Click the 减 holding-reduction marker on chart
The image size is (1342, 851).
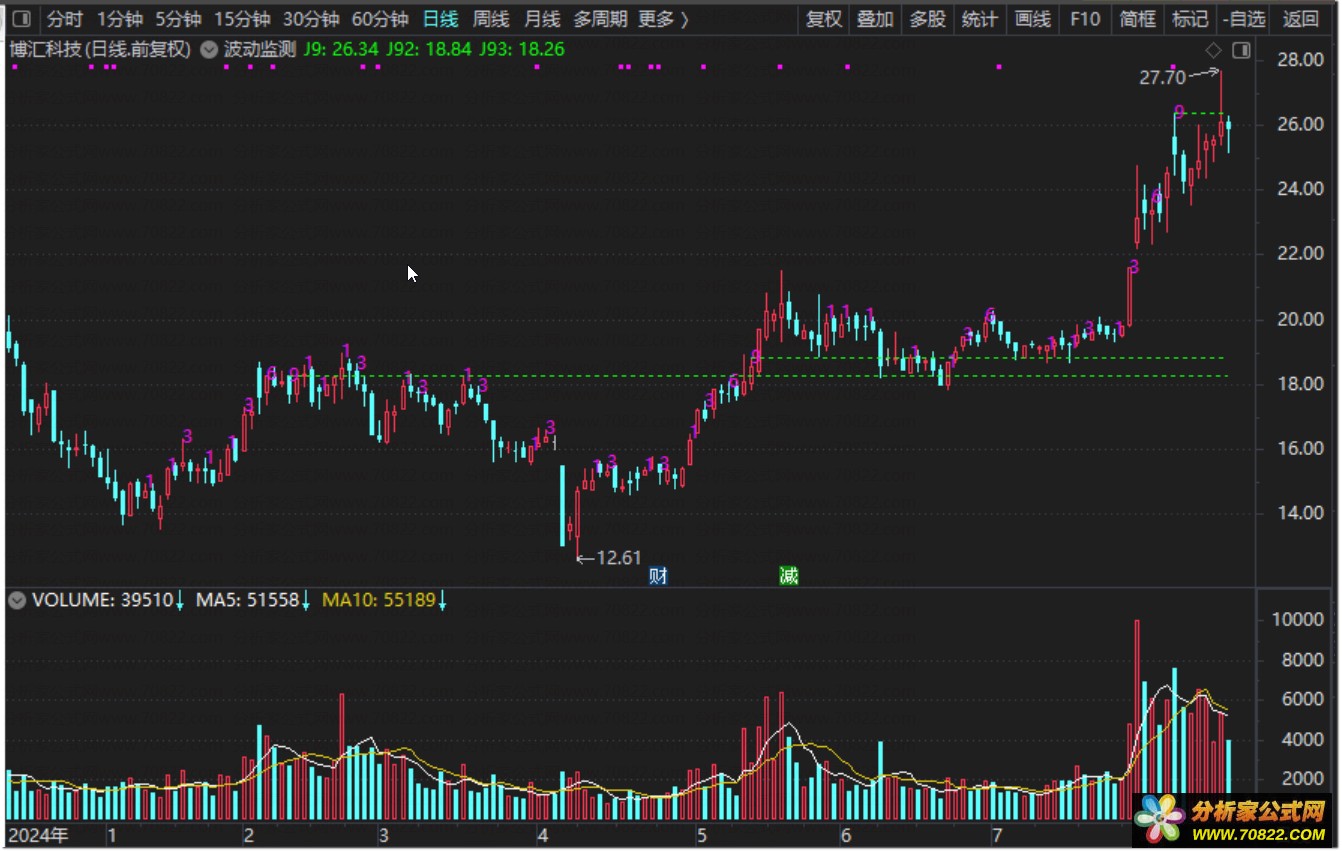coord(789,576)
